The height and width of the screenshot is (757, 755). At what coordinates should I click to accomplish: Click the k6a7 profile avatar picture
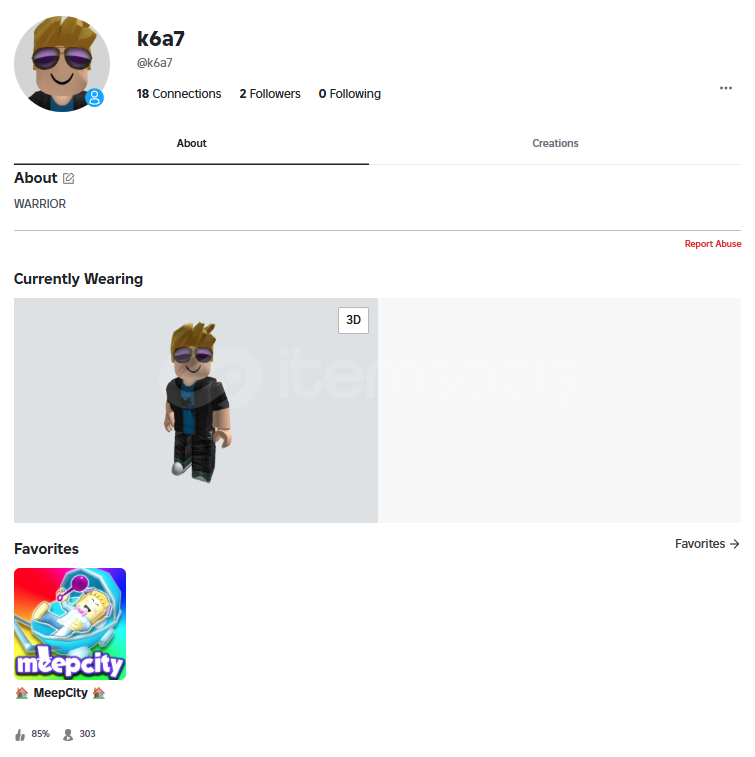pyautogui.click(x=62, y=64)
